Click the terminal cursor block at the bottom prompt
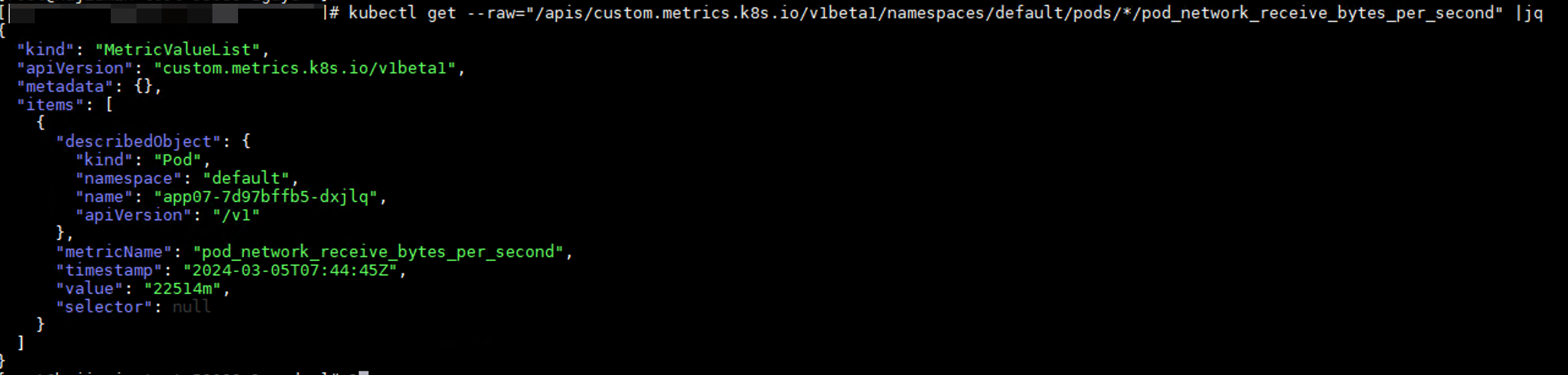This screenshot has width=1568, height=375. pos(364,372)
